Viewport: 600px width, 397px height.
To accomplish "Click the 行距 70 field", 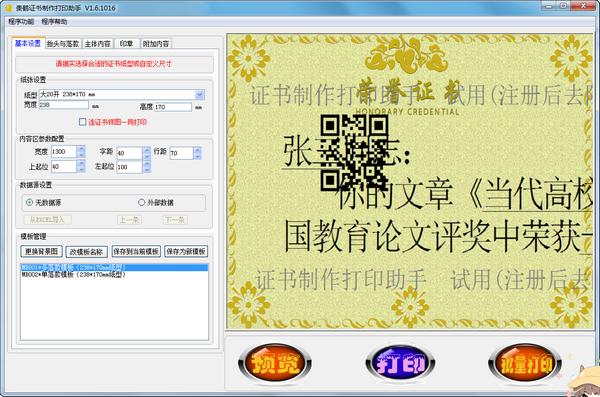I will pos(181,153).
